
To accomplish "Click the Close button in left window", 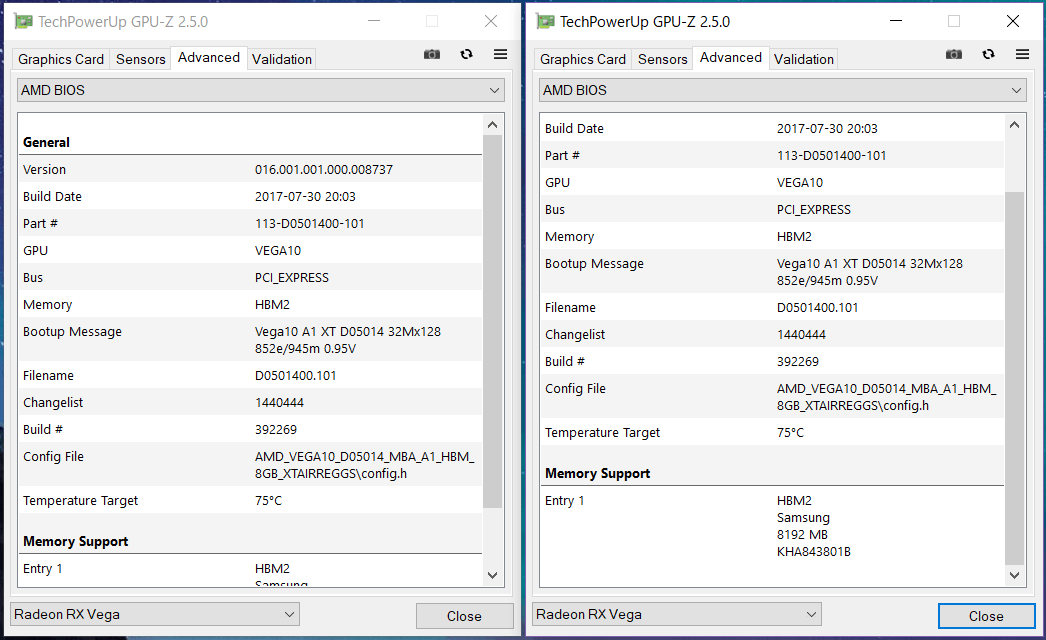I will [x=464, y=616].
